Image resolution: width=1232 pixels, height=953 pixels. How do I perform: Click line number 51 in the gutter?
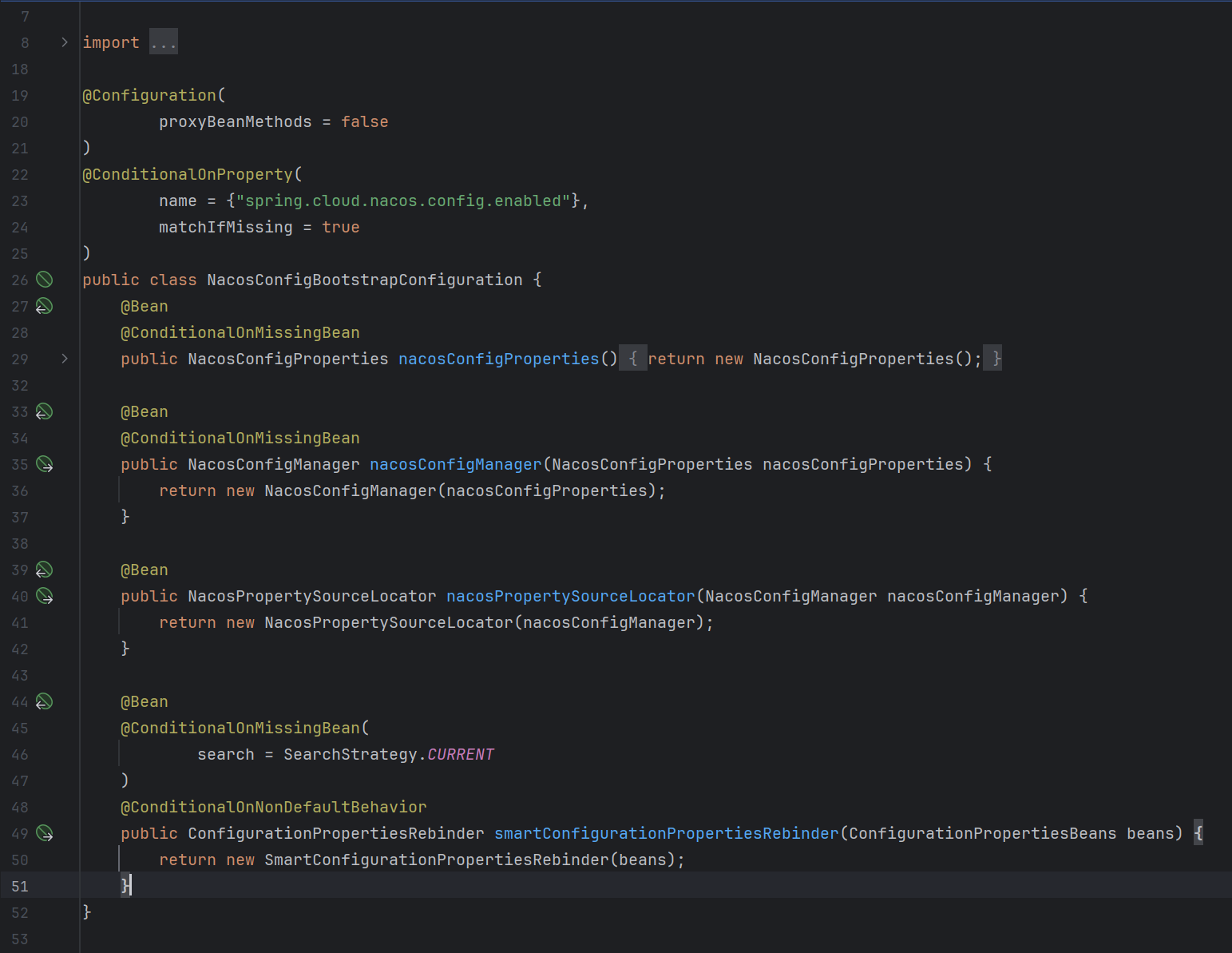coord(20,886)
